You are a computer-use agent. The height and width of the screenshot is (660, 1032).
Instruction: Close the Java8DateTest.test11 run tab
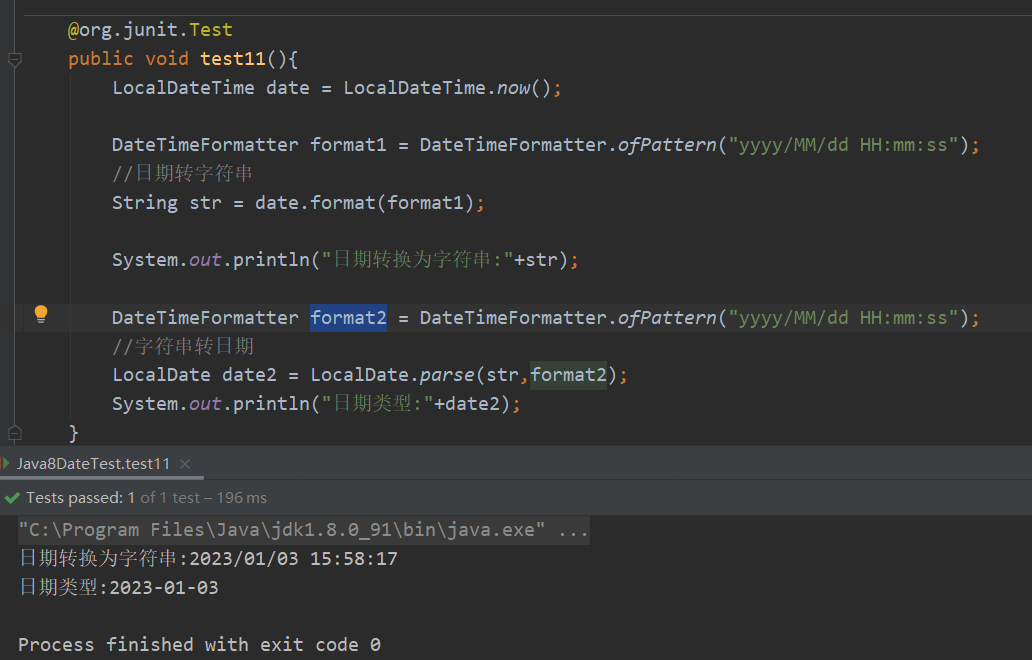(x=185, y=464)
